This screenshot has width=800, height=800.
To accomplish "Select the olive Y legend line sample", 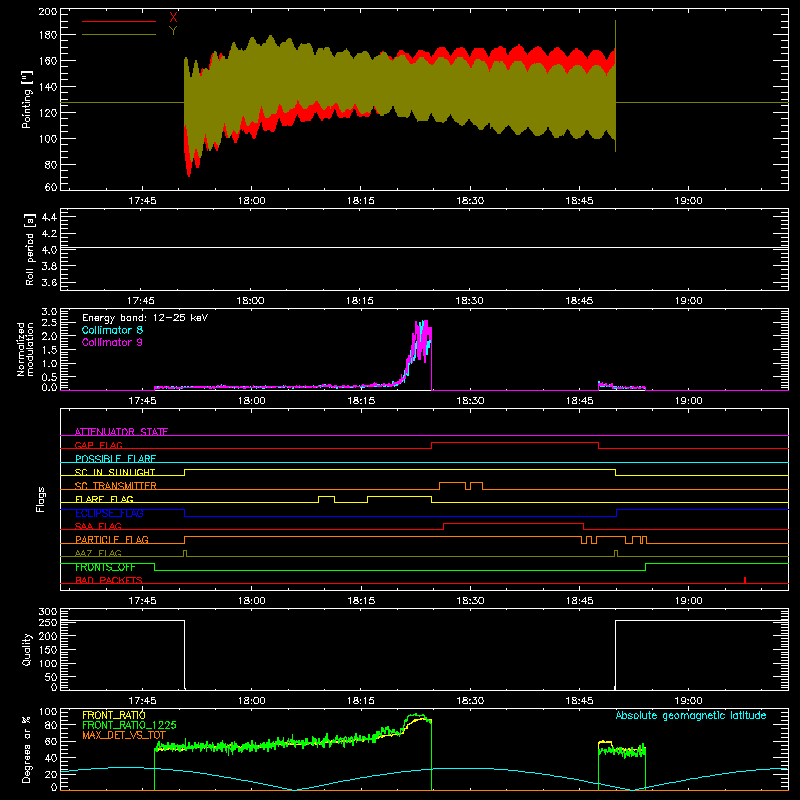I will click(119, 35).
